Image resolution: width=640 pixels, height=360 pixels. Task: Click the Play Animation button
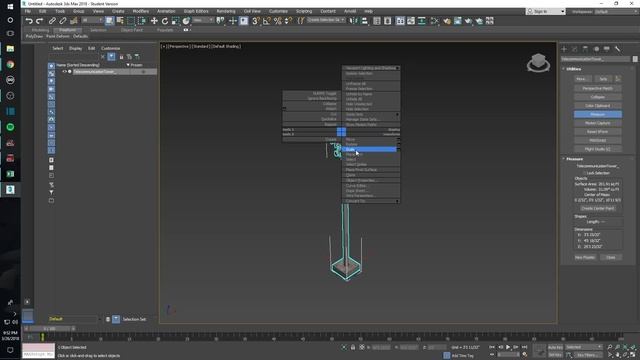pyautogui.click(x=508, y=347)
